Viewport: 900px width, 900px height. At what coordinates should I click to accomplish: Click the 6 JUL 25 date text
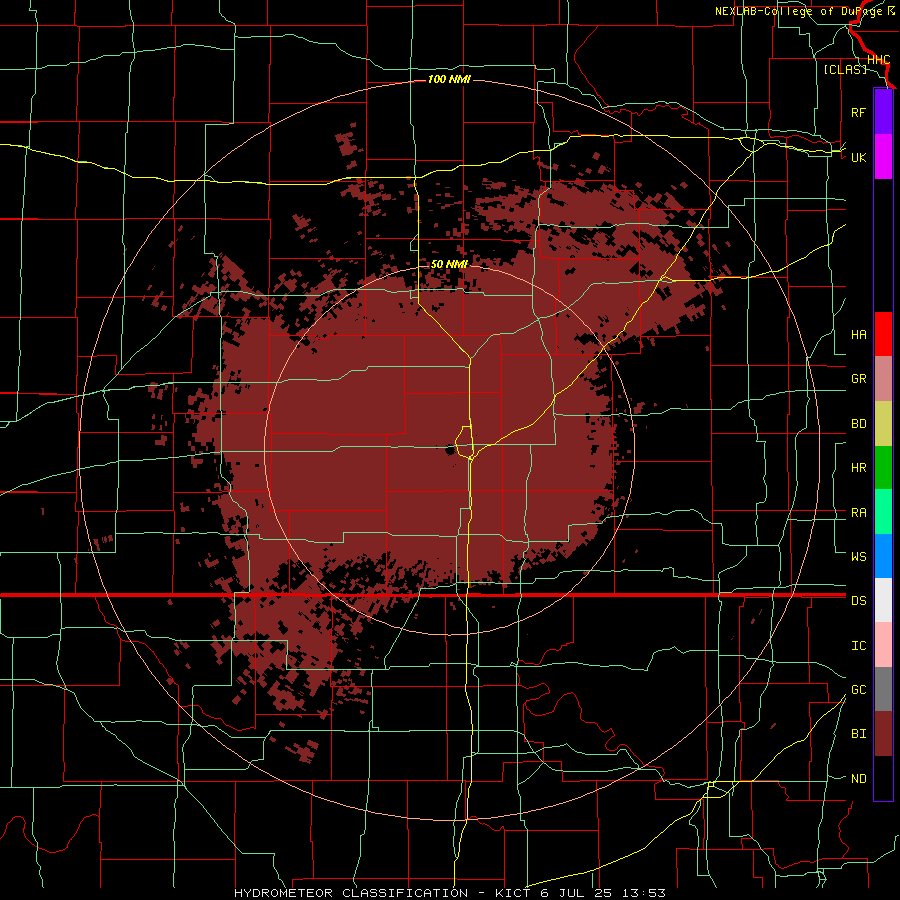tap(576, 893)
